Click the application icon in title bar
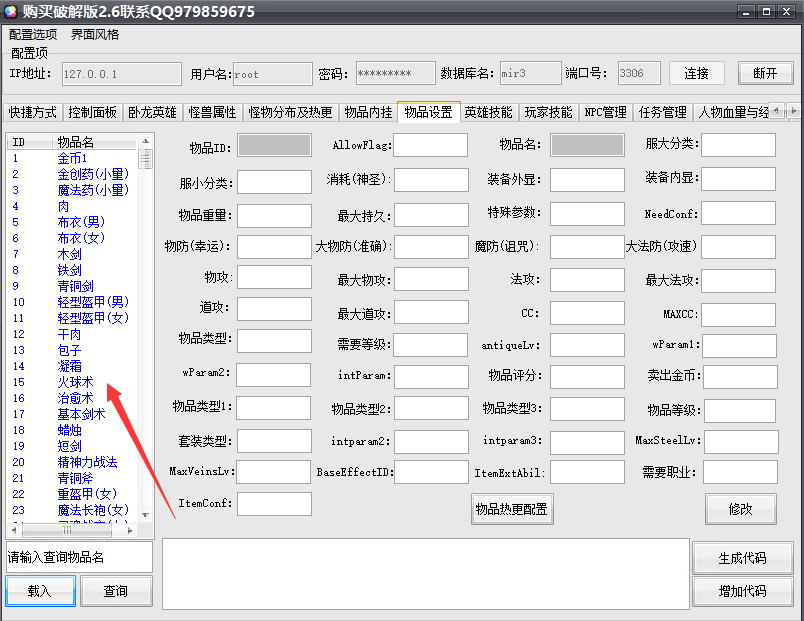Viewport: 804px width, 621px height. (11, 11)
